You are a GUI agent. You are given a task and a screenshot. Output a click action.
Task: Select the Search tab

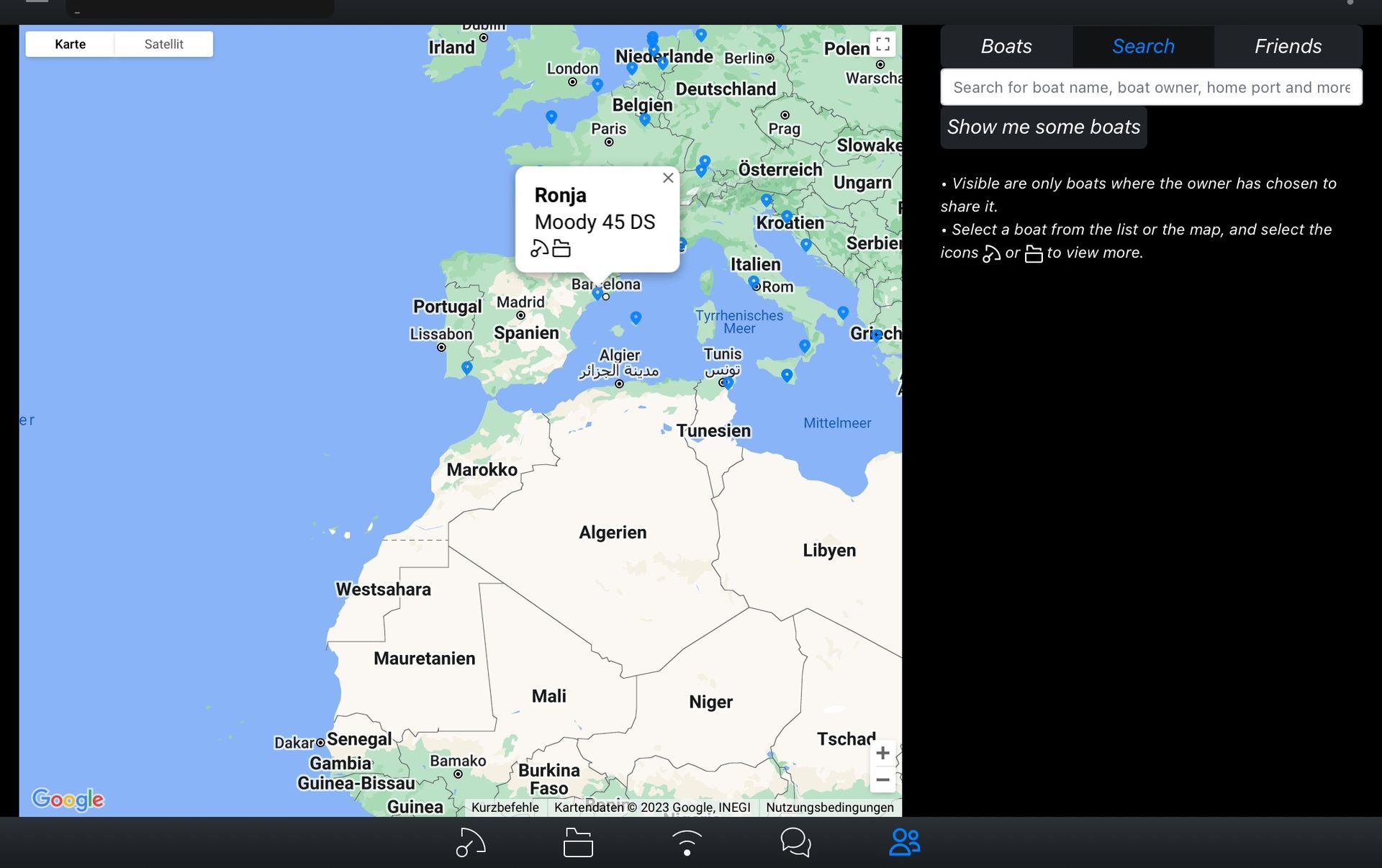[1142, 46]
